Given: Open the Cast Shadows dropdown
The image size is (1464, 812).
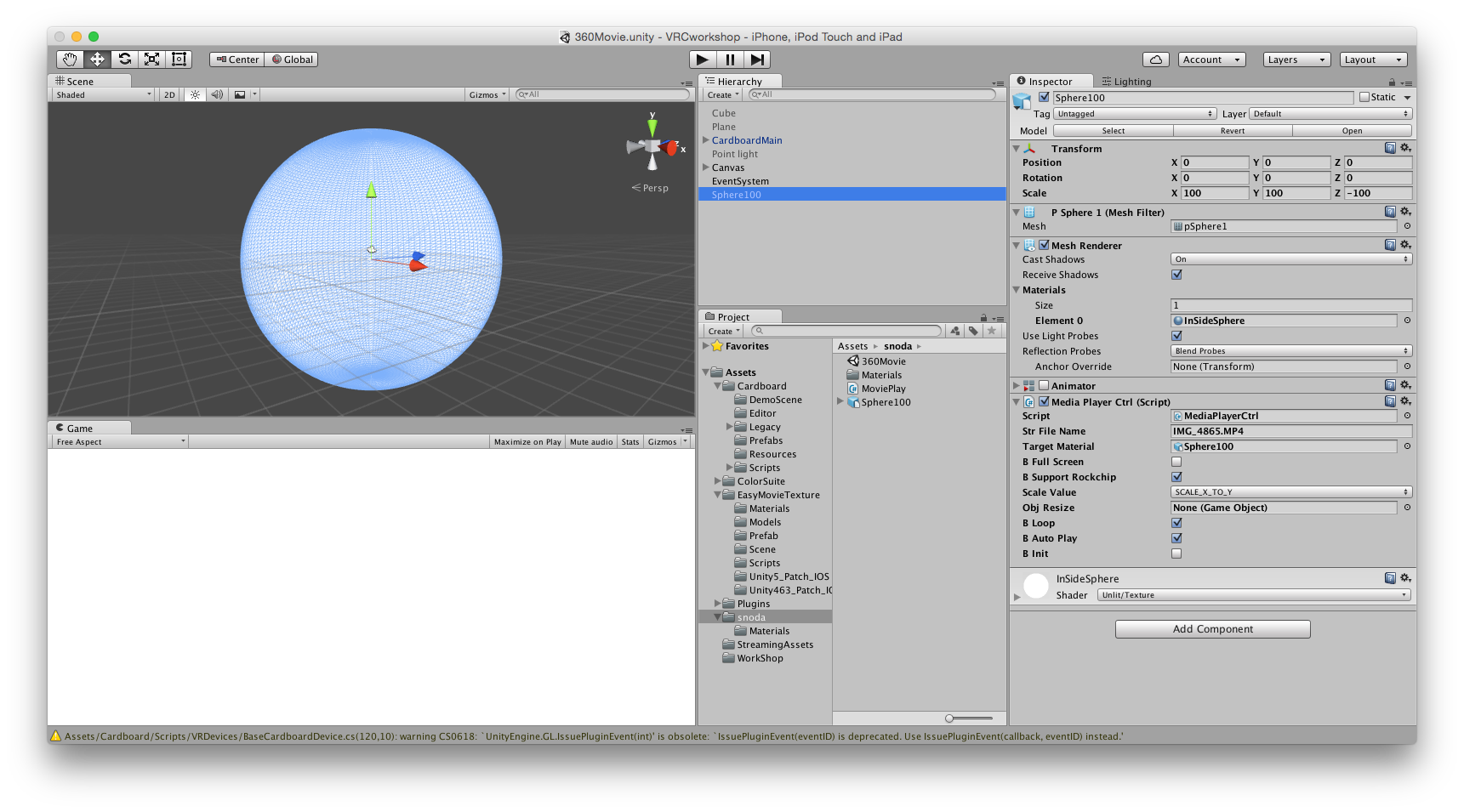Looking at the screenshot, I should (1291, 259).
